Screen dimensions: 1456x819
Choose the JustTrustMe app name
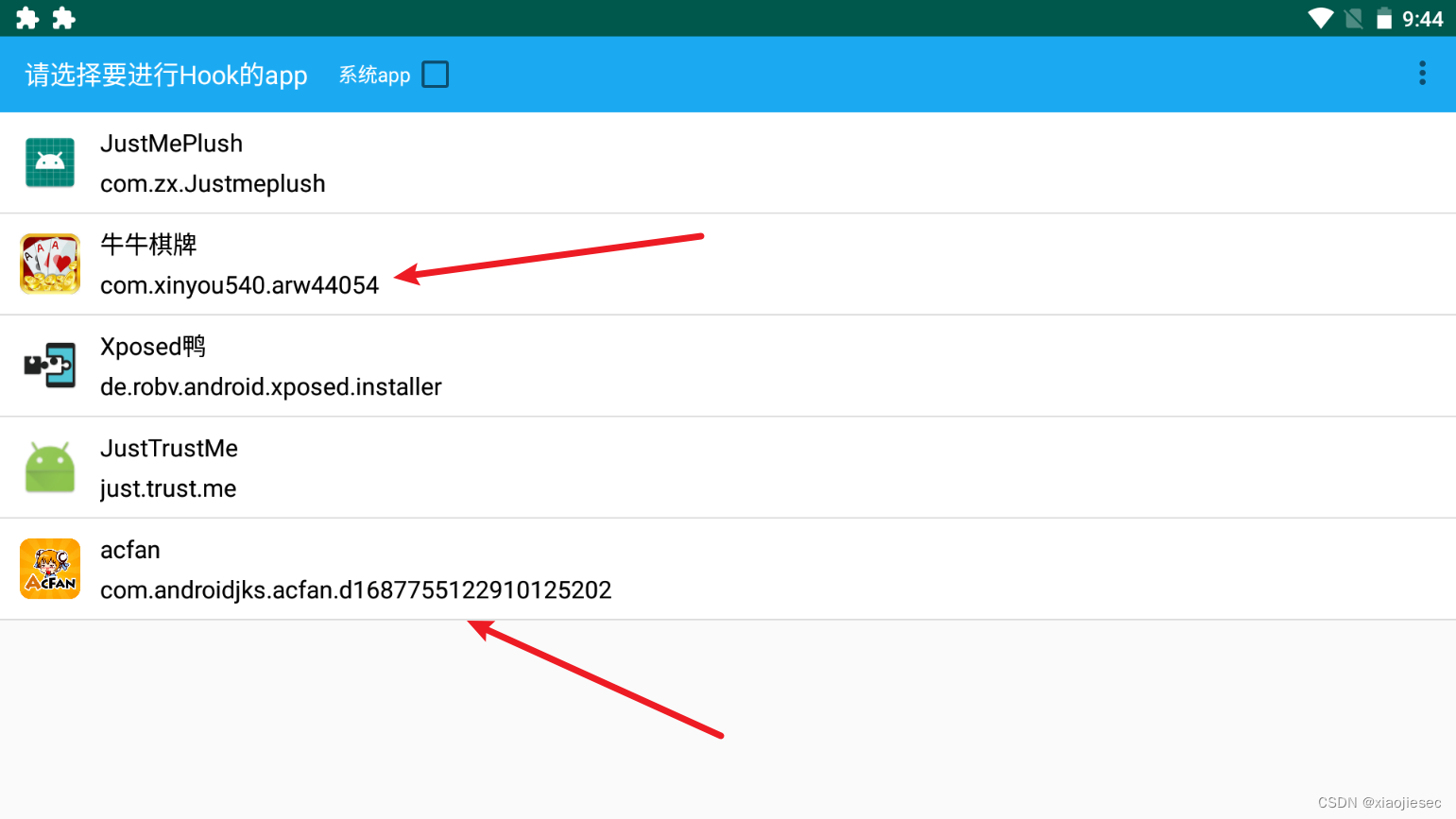click(x=169, y=449)
